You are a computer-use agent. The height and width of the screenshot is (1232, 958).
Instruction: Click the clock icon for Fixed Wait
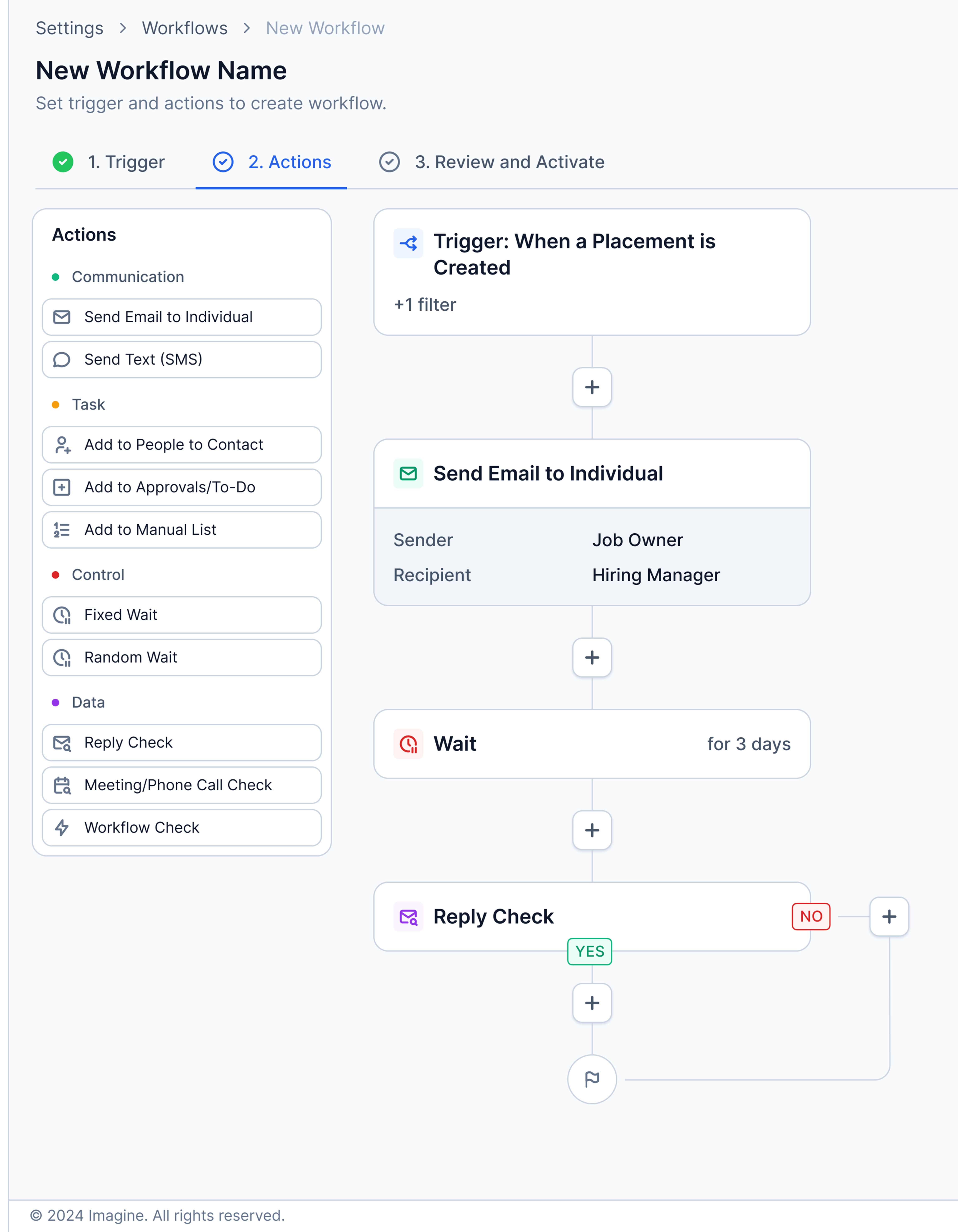(62, 615)
